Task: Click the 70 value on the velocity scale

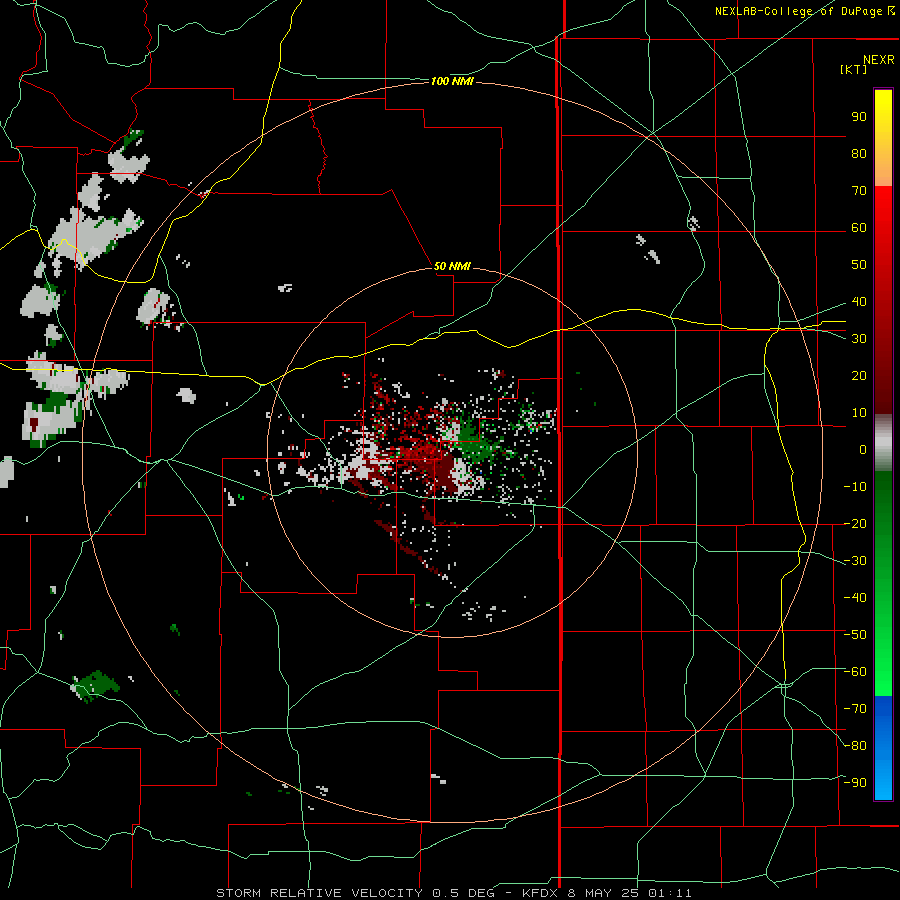Action: pyautogui.click(x=859, y=191)
